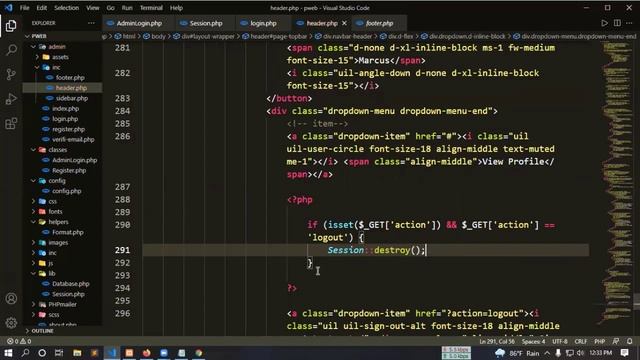The height and width of the screenshot is (360, 640).
Task: Open the Run menu
Action: point(127,8)
